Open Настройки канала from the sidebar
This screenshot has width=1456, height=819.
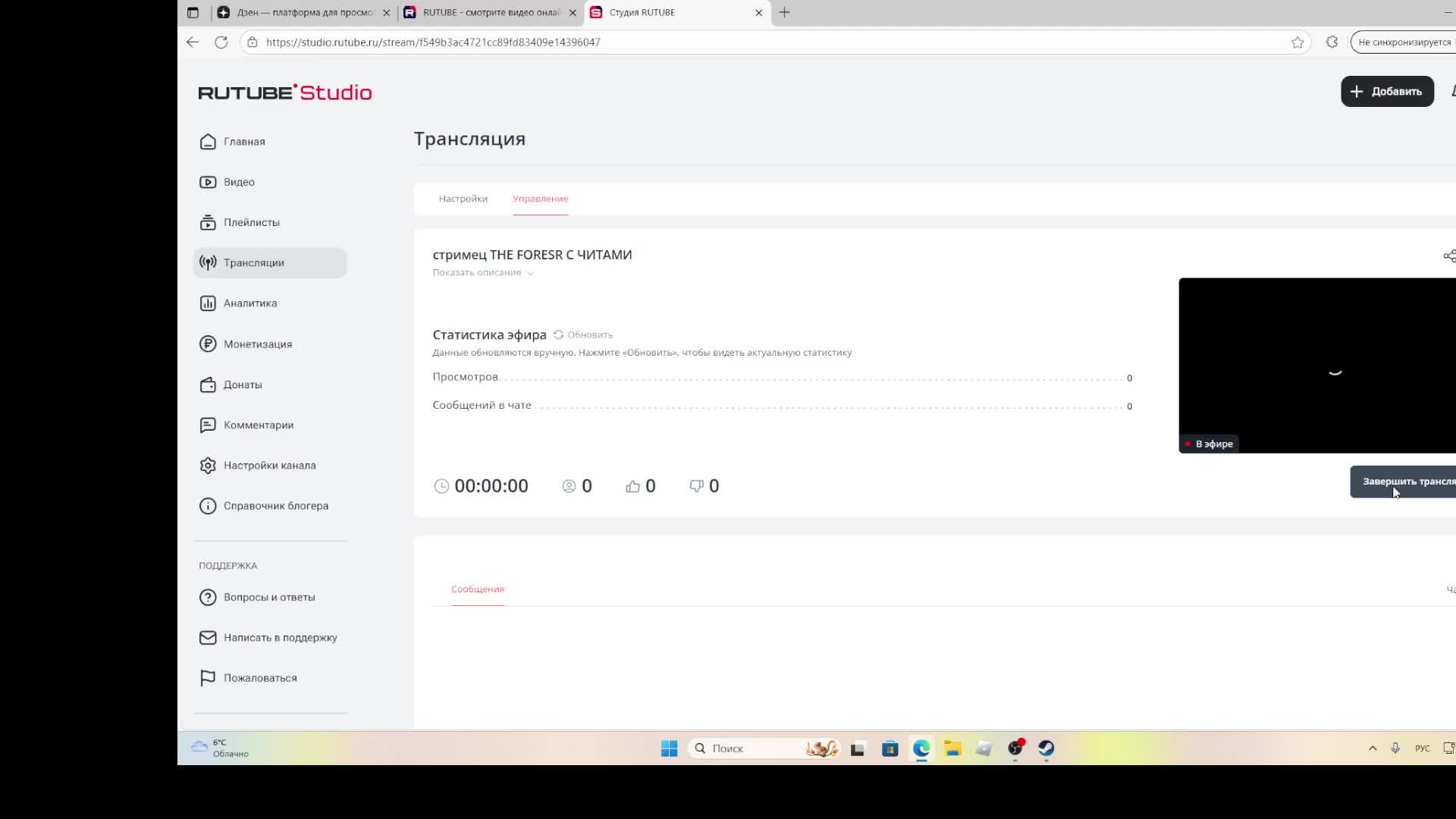[x=269, y=466]
